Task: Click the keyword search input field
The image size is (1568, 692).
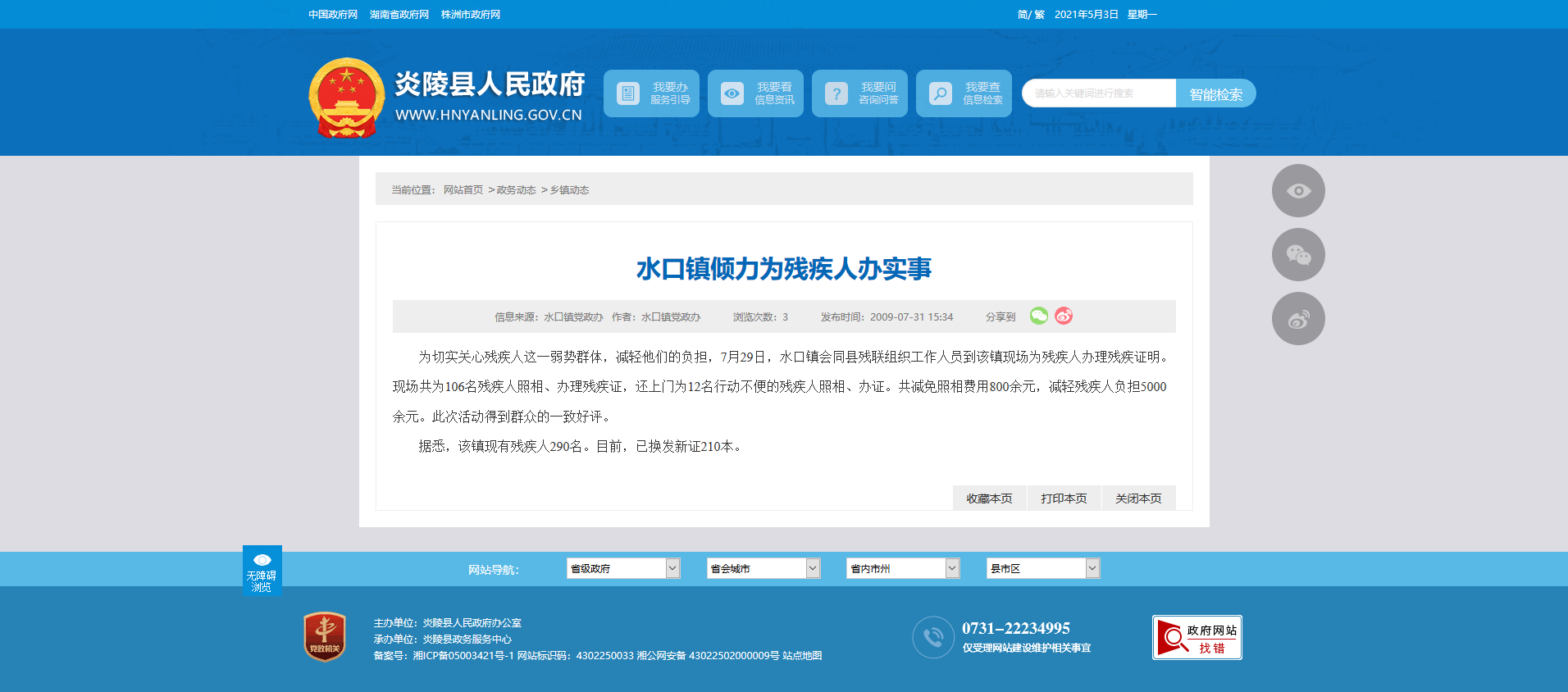Action: coord(1099,93)
